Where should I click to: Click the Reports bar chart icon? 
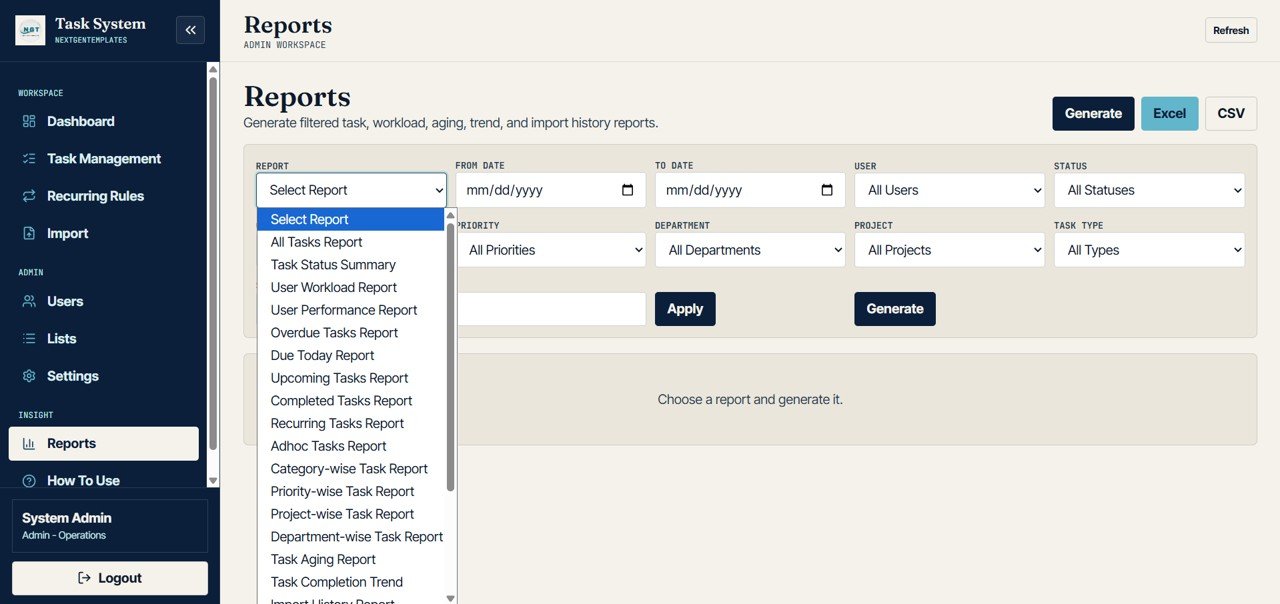point(29,443)
